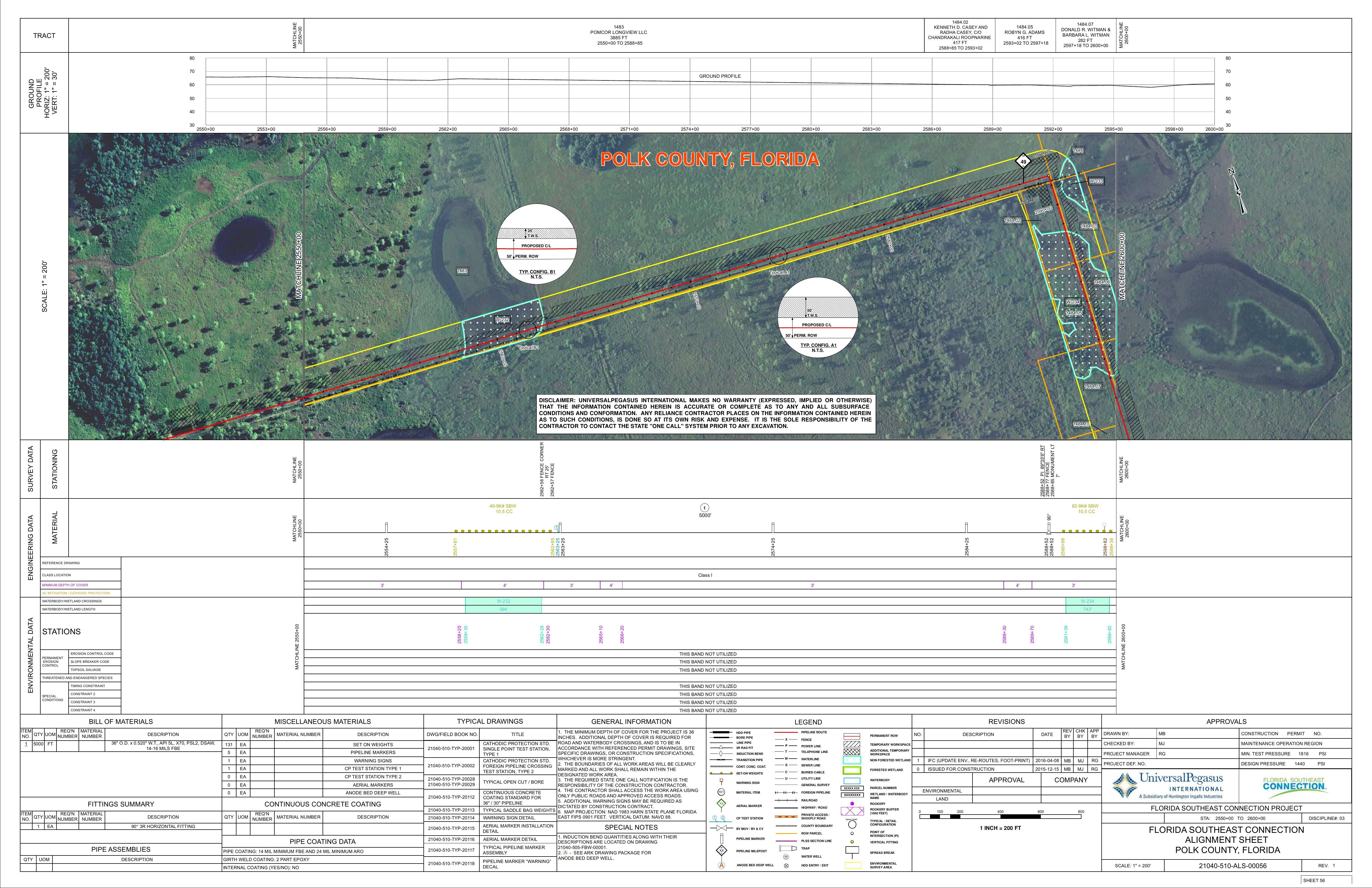This screenshot has height=888, width=1372.
Task: Select the Water Well legend icon
Action: click(786, 857)
